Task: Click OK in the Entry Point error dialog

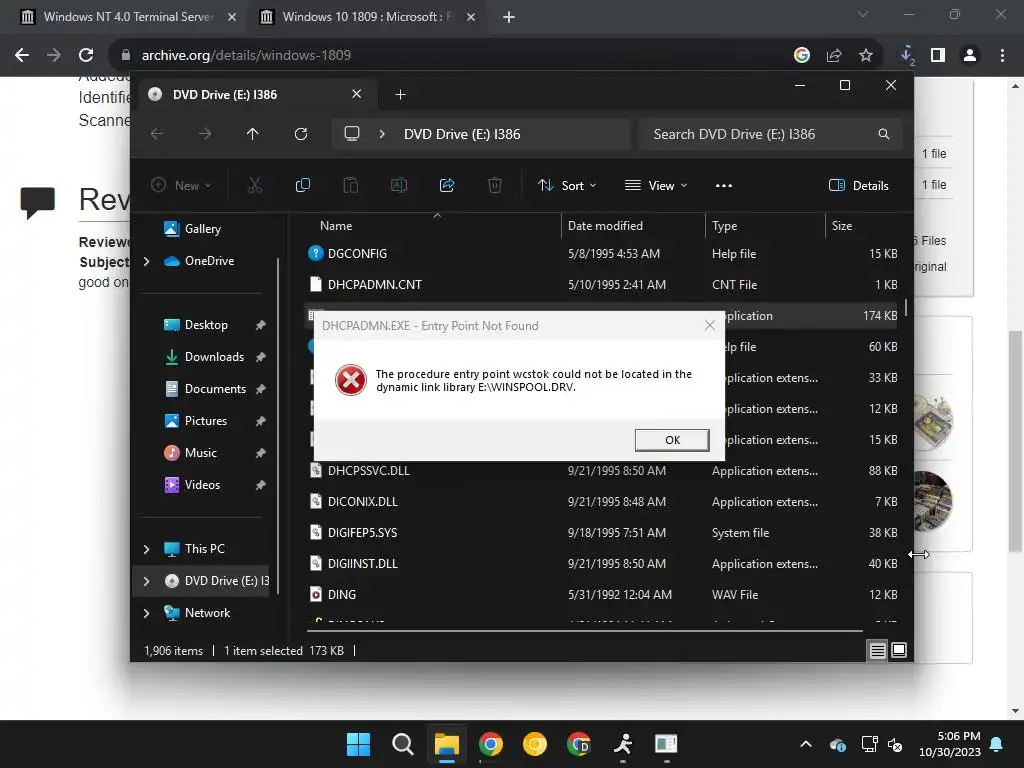Action: (x=672, y=440)
